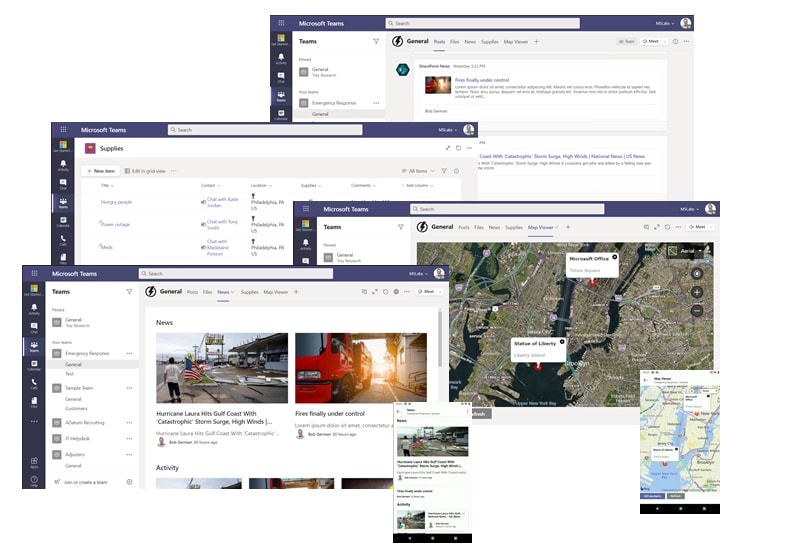Viewport: 806px width, 552px height.
Task: Zoom in on the map
Action: pos(697,292)
